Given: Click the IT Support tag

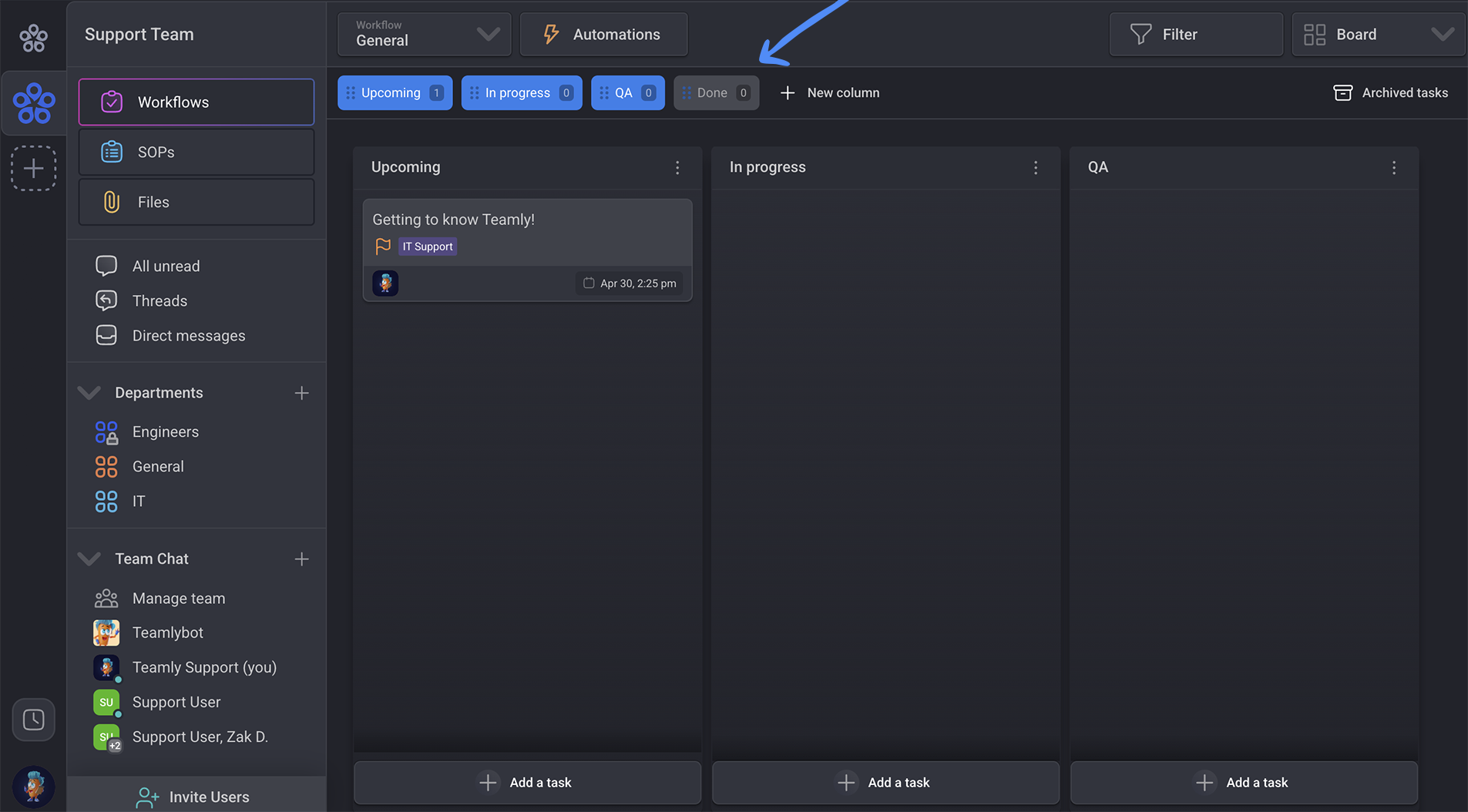Looking at the screenshot, I should click(428, 247).
